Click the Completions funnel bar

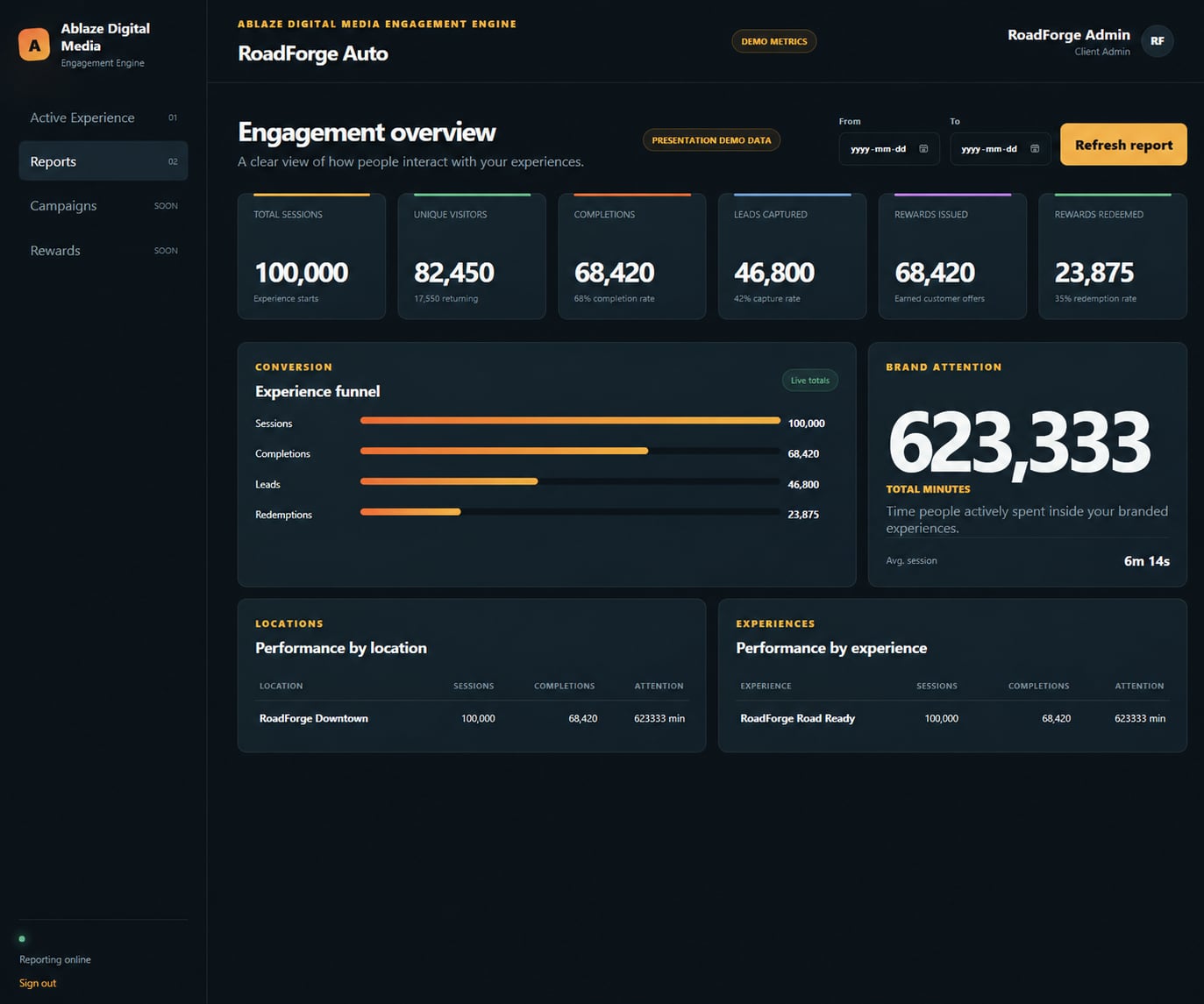click(570, 451)
